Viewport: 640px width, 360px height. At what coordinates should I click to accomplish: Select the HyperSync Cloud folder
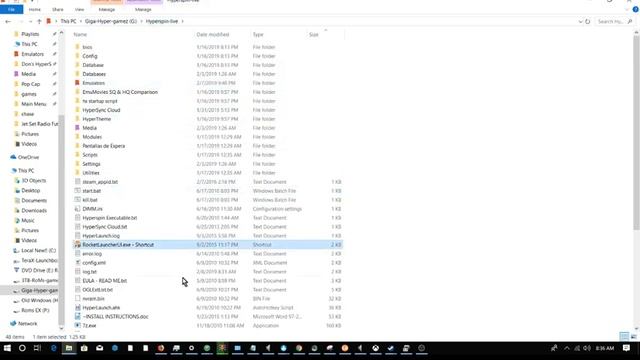pos(101,110)
